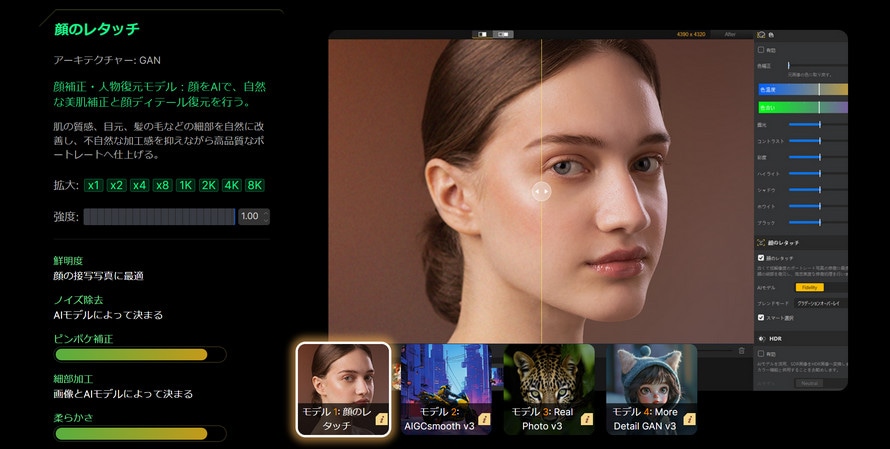The height and width of the screenshot is (449, 890).
Task: Click the 4390 x 4320 resolution text
Action: pos(691,35)
